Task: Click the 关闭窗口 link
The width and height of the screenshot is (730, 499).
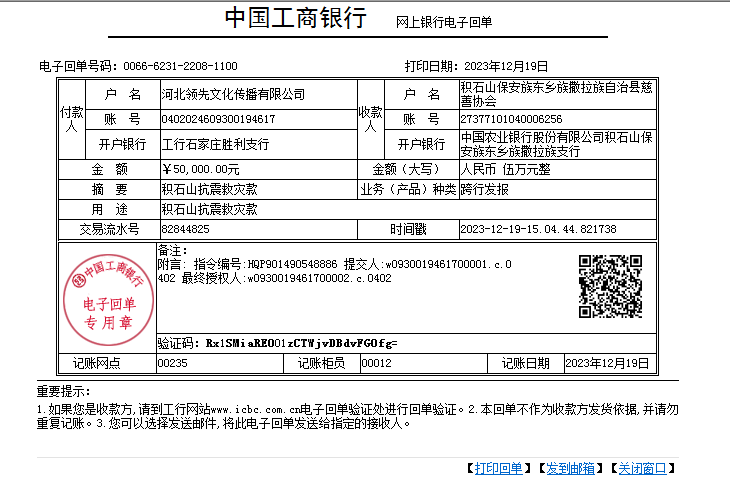Action: (642, 468)
